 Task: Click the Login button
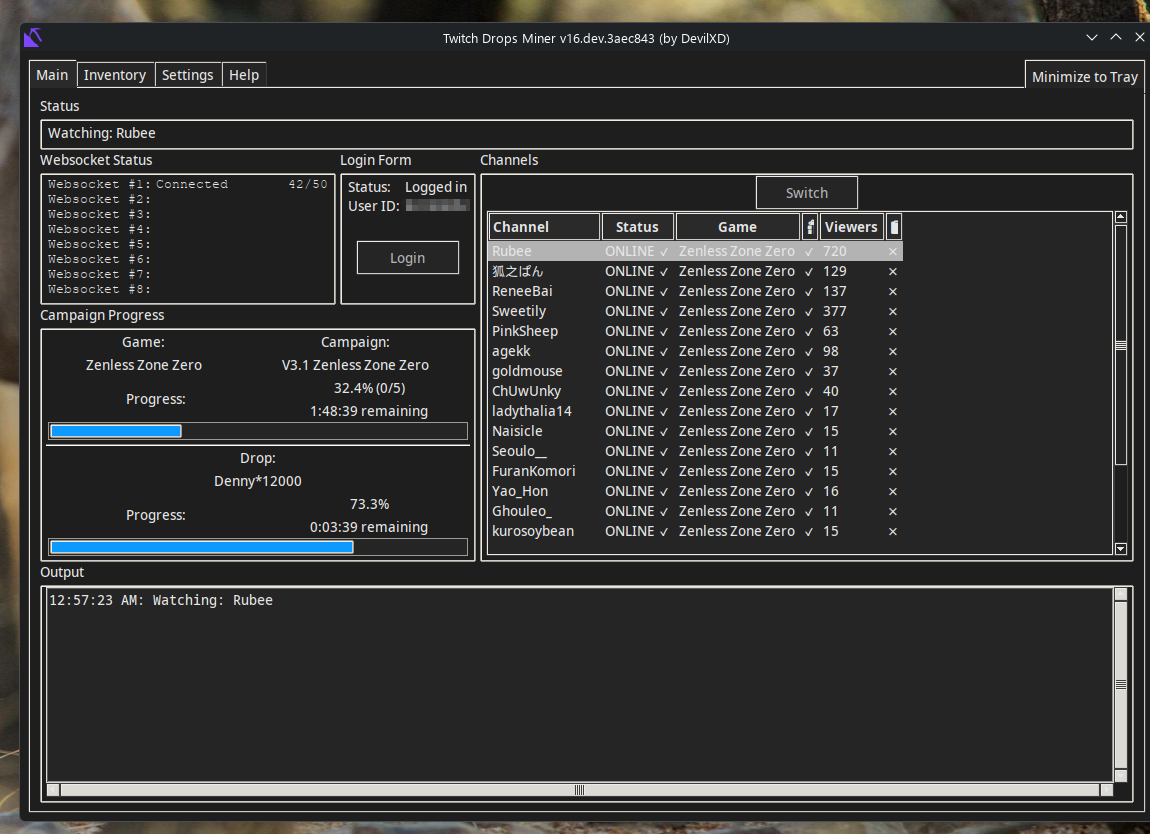(x=408, y=257)
